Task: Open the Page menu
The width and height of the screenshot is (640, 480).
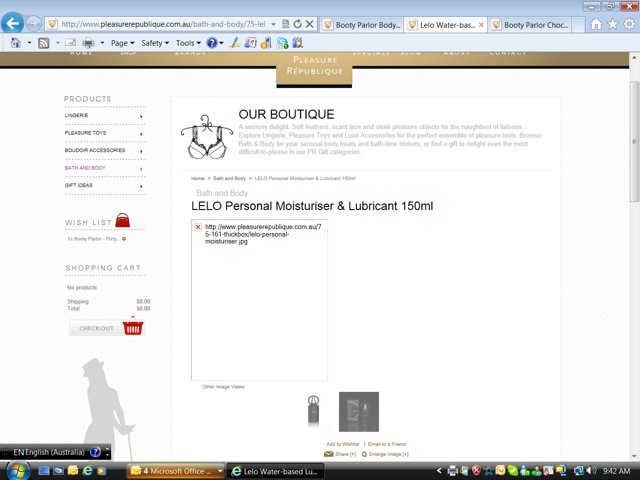Action: click(x=122, y=43)
